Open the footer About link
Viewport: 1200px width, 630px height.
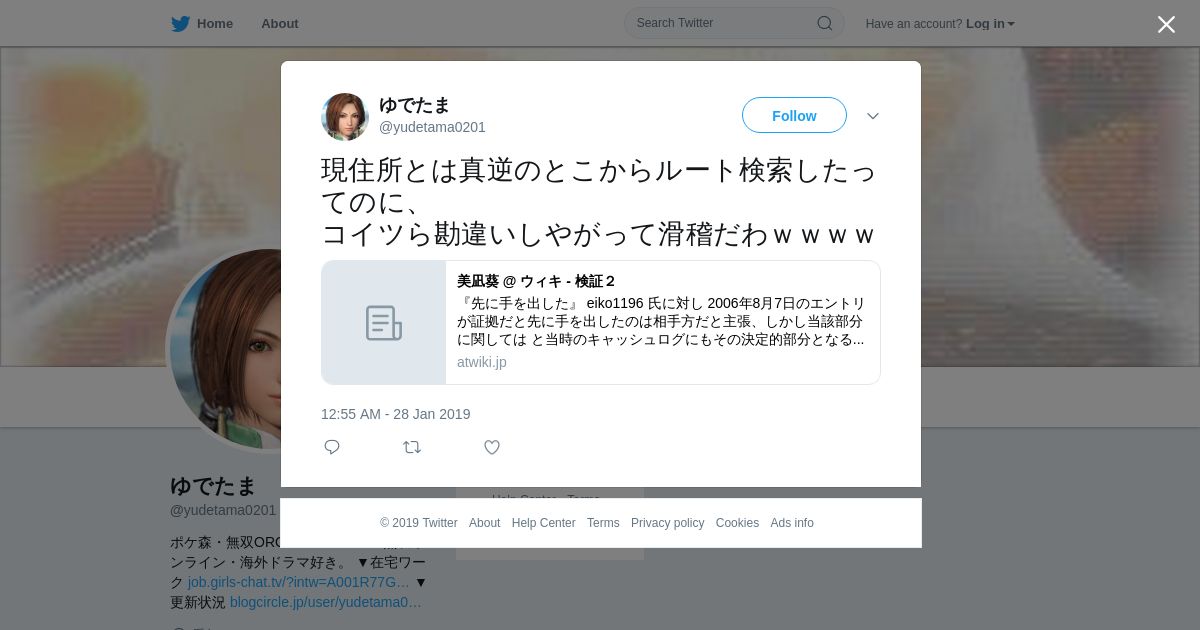(484, 523)
